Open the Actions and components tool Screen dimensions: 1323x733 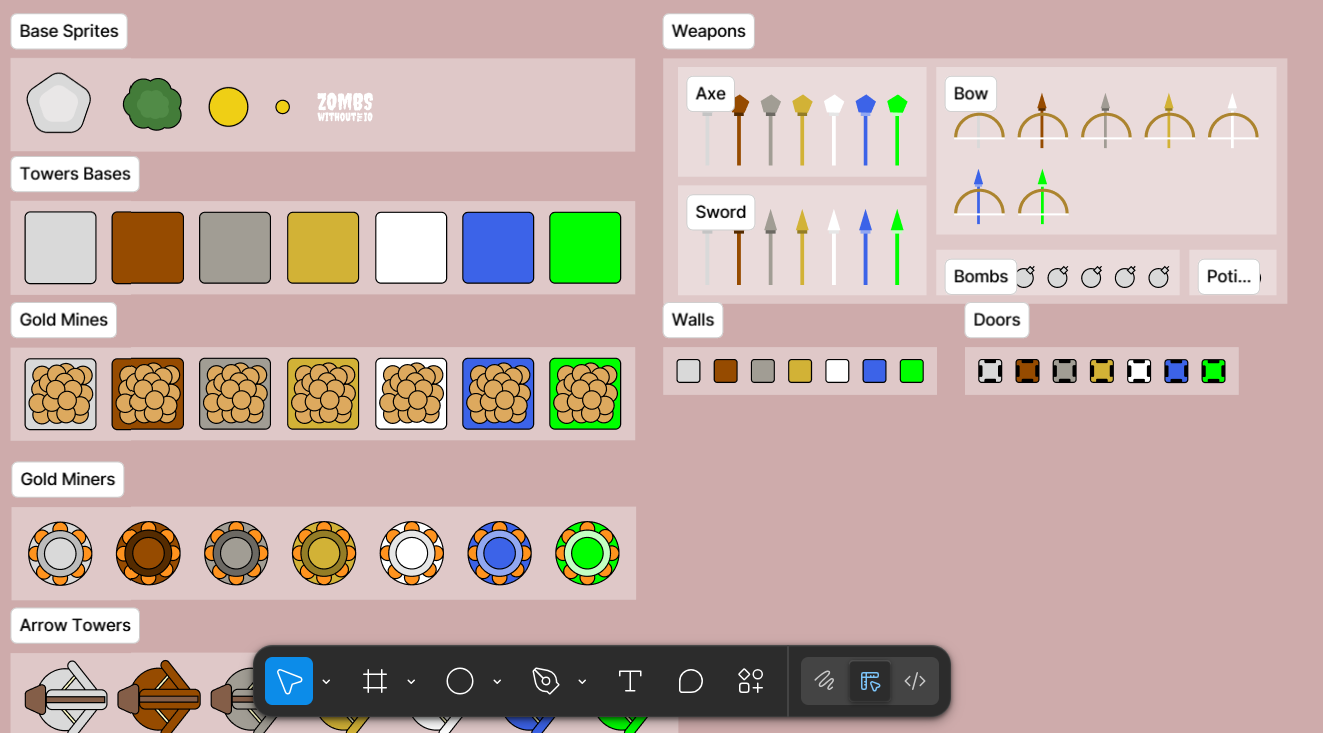pyautogui.click(x=751, y=681)
